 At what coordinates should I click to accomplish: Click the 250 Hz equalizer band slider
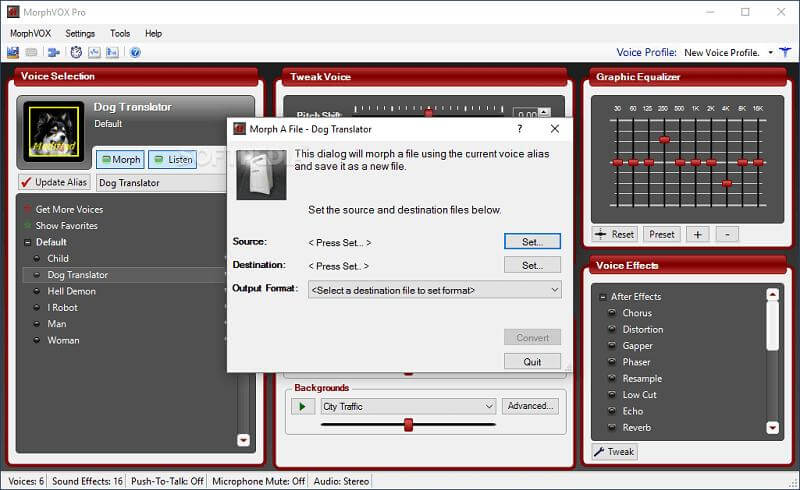click(664, 139)
